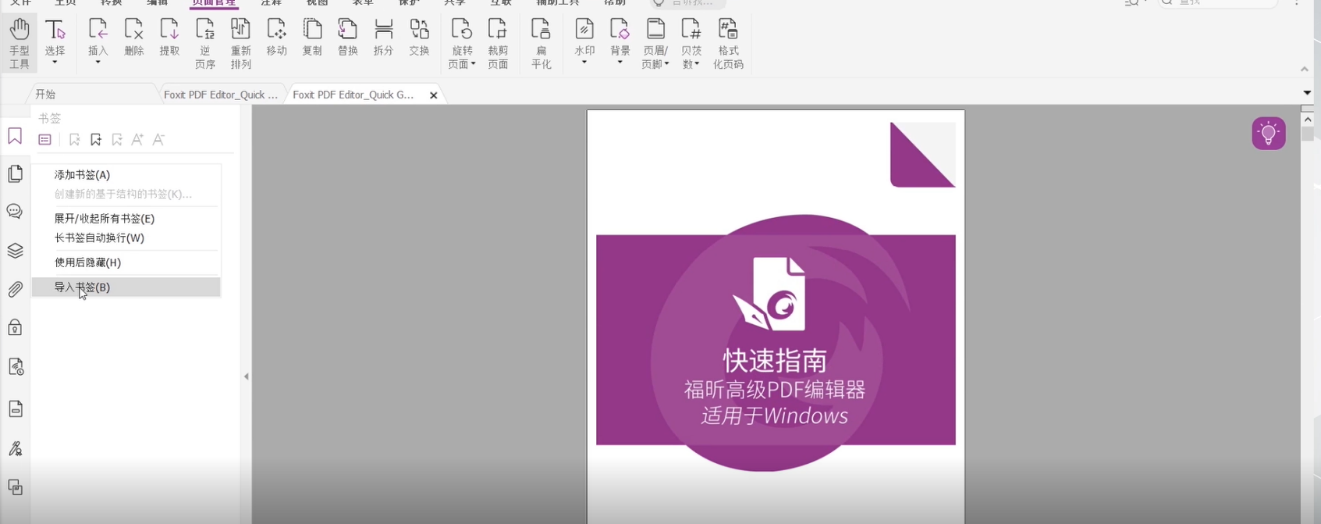Open the Form fields panel sidebar icon
The width and height of the screenshot is (1321, 524).
15,408
